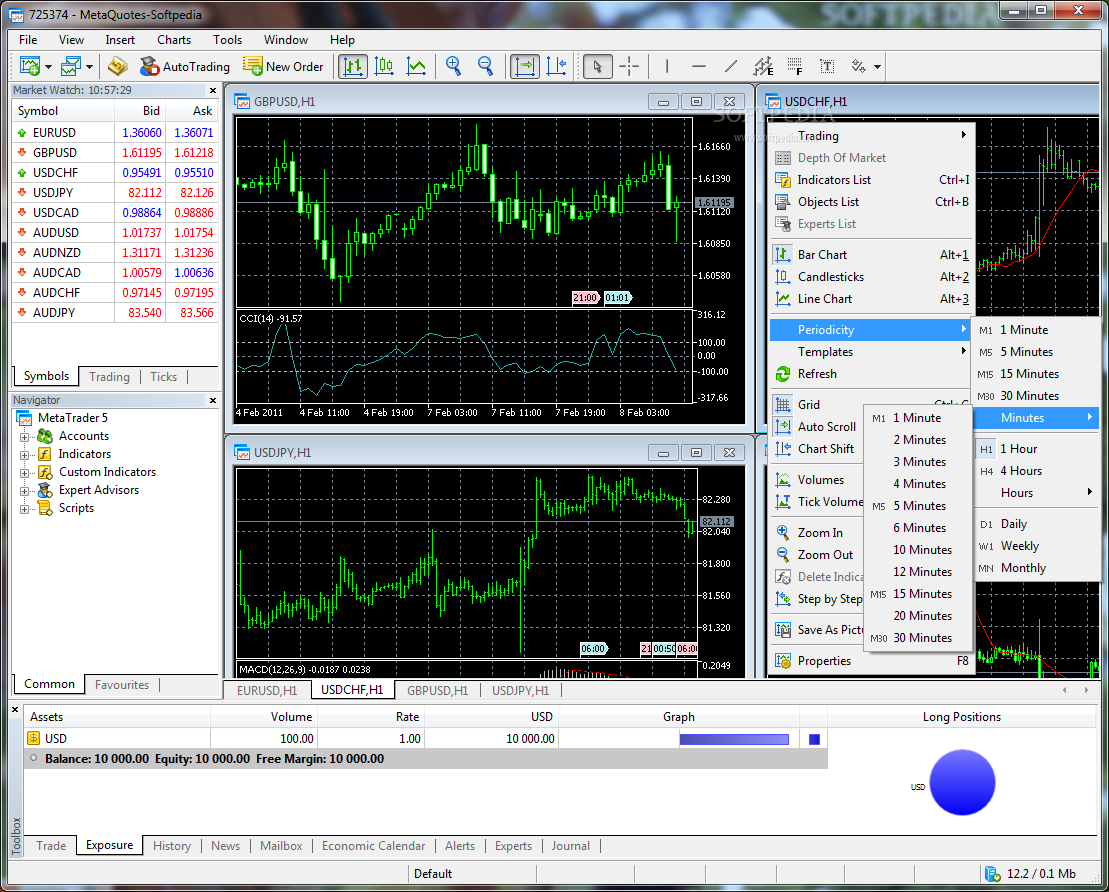Open the Templates submenu
Image resolution: width=1109 pixels, height=892 pixels.
(871, 352)
